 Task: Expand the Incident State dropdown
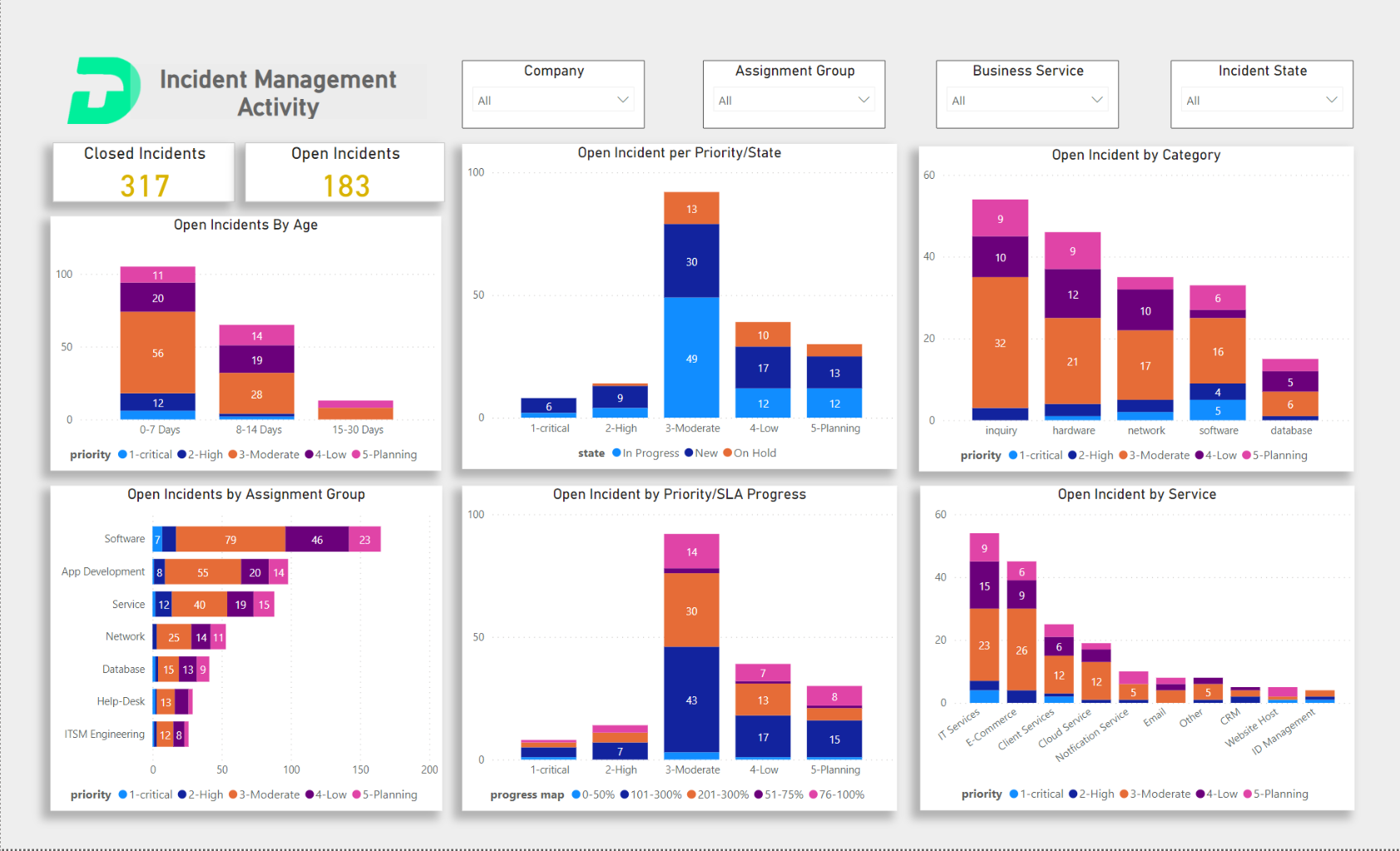click(x=1262, y=100)
